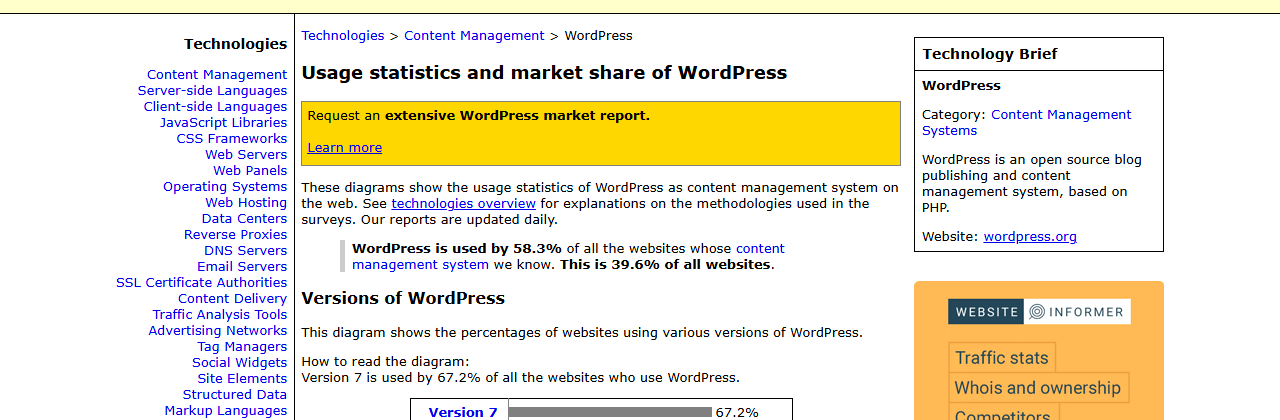
Task: Click the page title about WordPress market share
Action: pyautogui.click(x=544, y=73)
